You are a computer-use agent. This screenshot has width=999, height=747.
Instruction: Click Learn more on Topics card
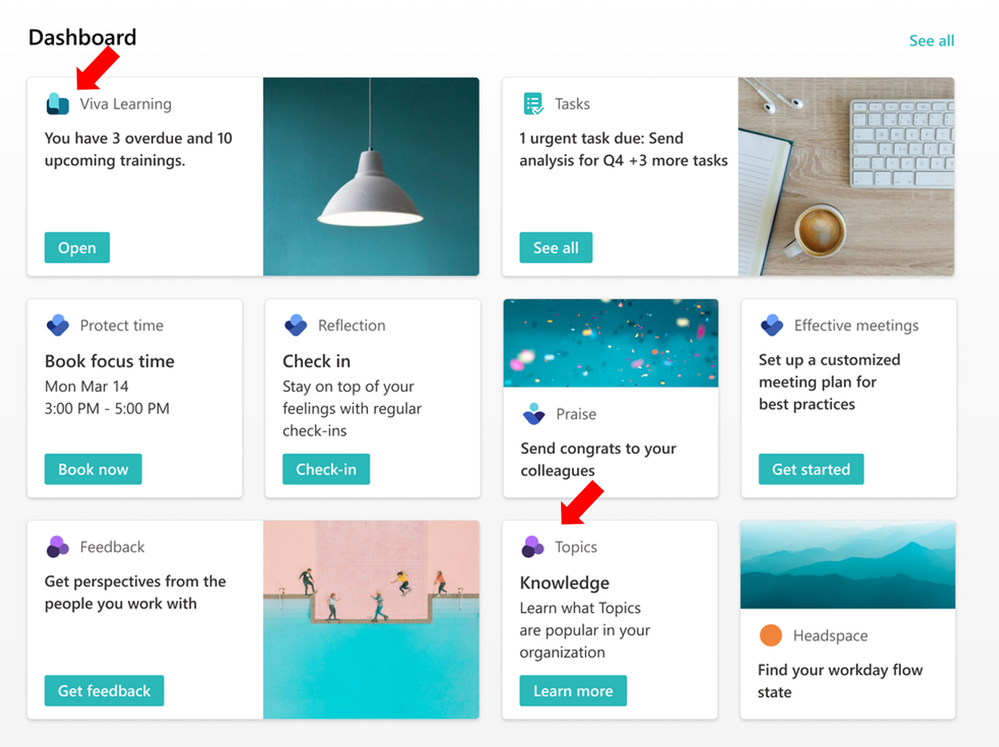573,691
